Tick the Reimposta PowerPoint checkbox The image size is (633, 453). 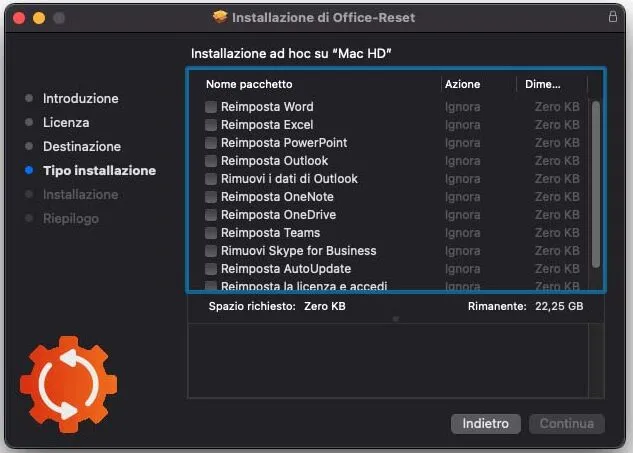tap(211, 143)
